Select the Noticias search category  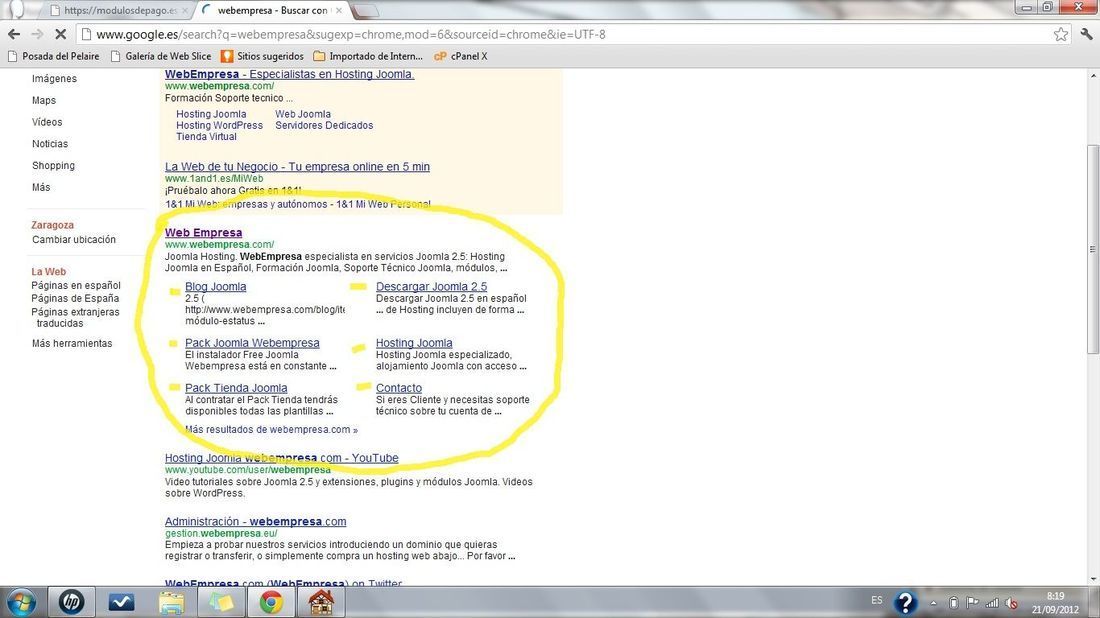[x=50, y=144]
